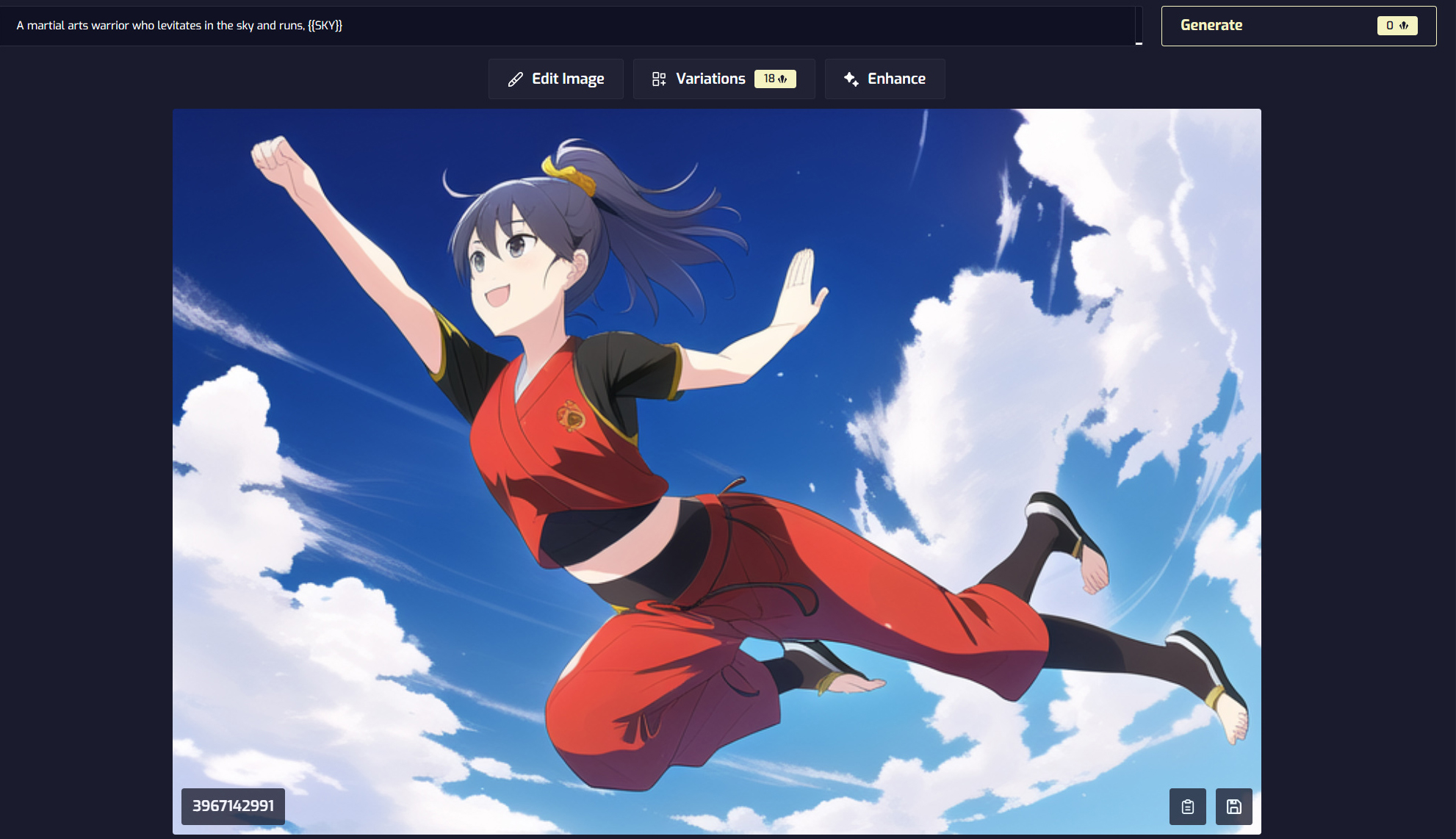Image resolution: width=1456 pixels, height=839 pixels.
Task: Create Variations of the image
Action: pos(710,79)
